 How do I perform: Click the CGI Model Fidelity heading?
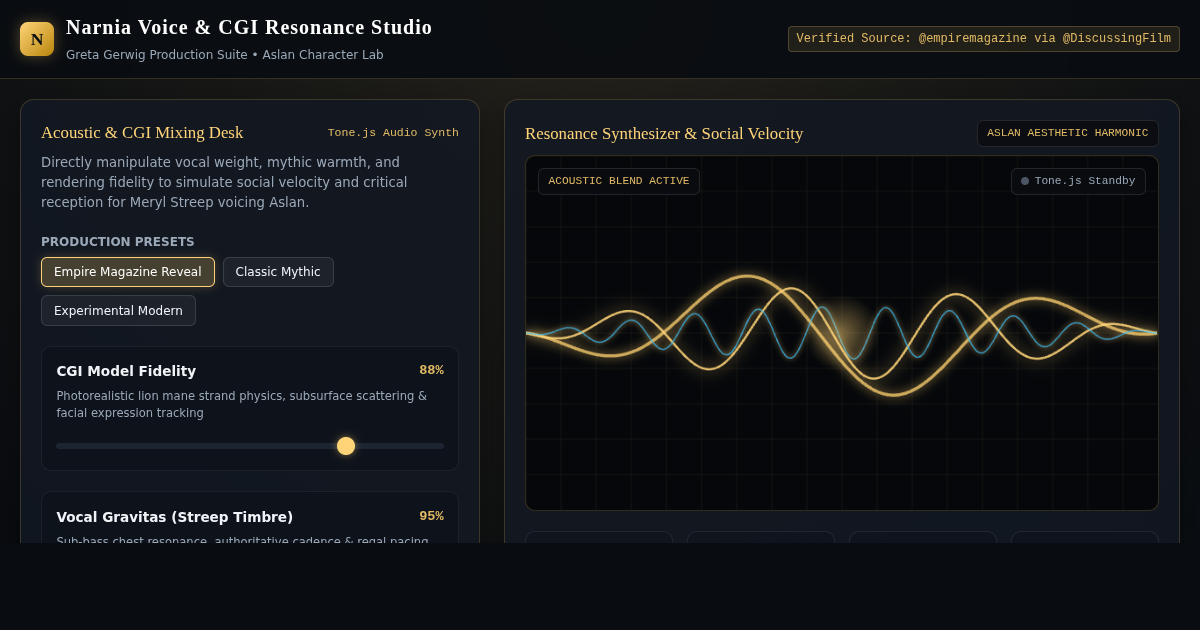click(126, 371)
